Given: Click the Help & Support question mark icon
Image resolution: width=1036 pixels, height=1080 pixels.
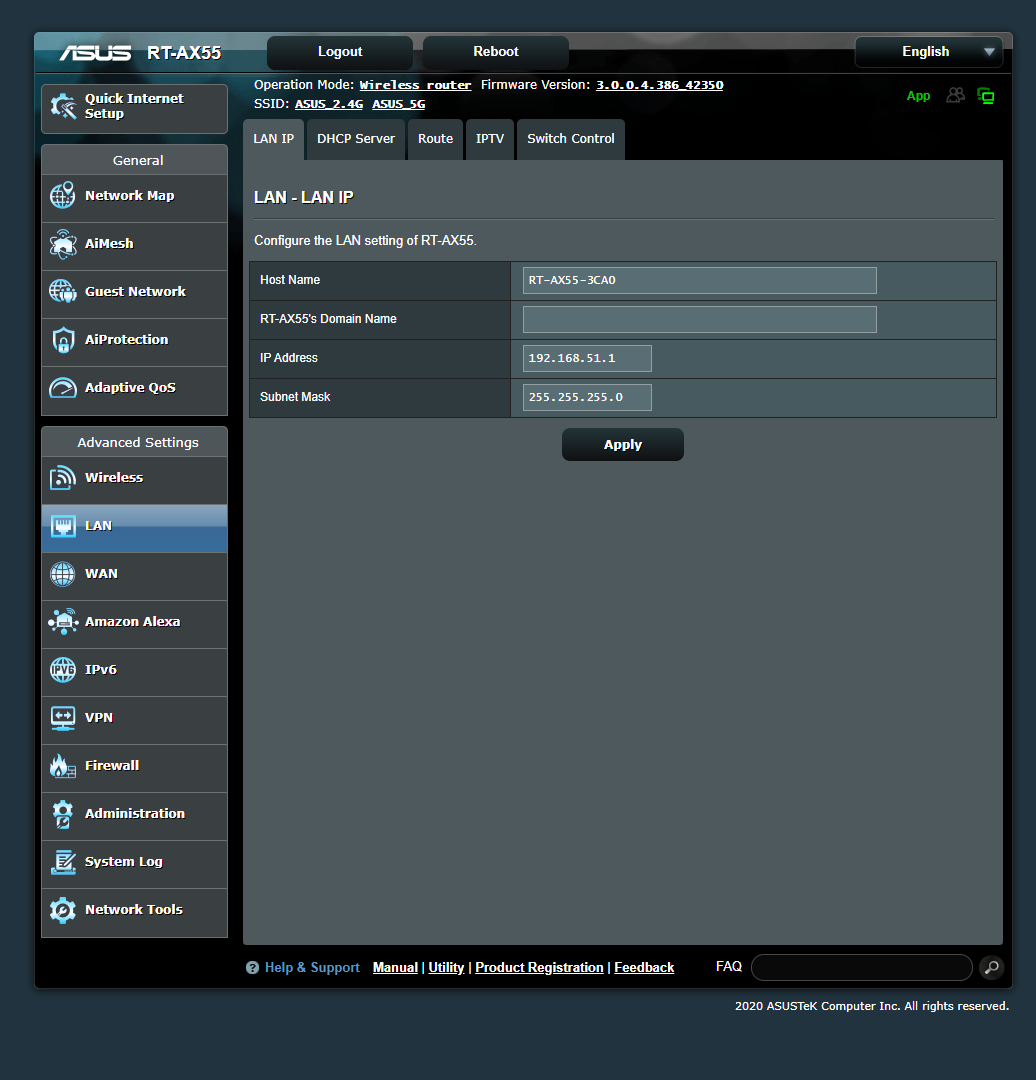Looking at the screenshot, I should click(252, 968).
